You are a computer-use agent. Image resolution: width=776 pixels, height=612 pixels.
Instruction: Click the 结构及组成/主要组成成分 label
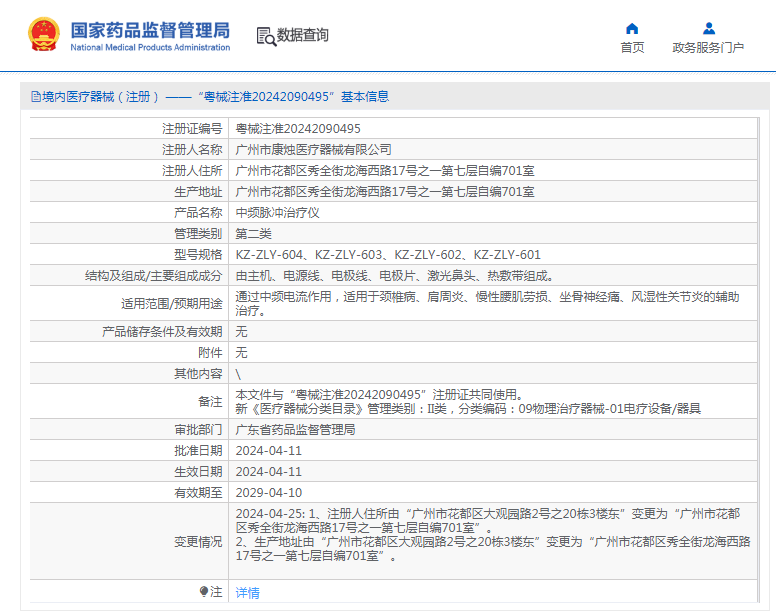tap(153, 276)
